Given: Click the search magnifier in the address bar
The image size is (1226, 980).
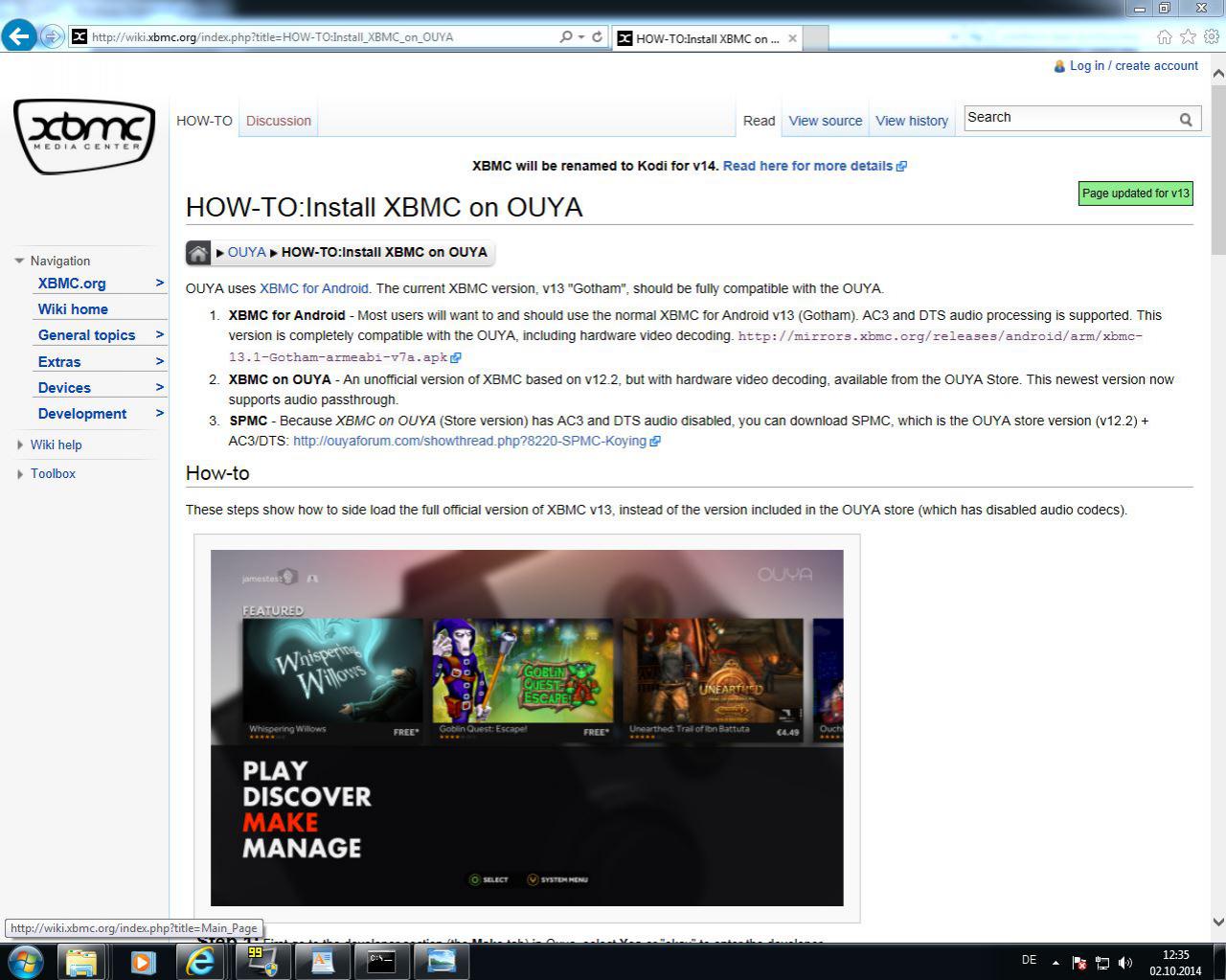Looking at the screenshot, I should (x=566, y=36).
